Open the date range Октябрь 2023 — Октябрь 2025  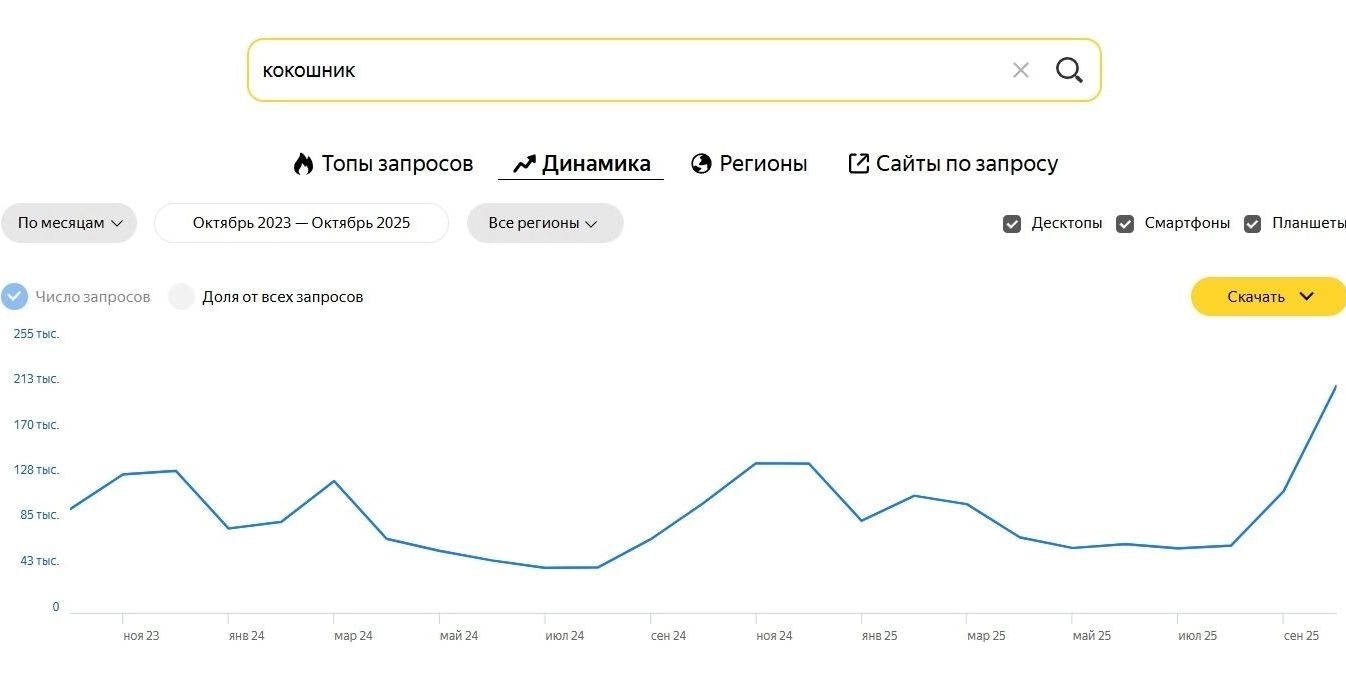click(x=301, y=223)
